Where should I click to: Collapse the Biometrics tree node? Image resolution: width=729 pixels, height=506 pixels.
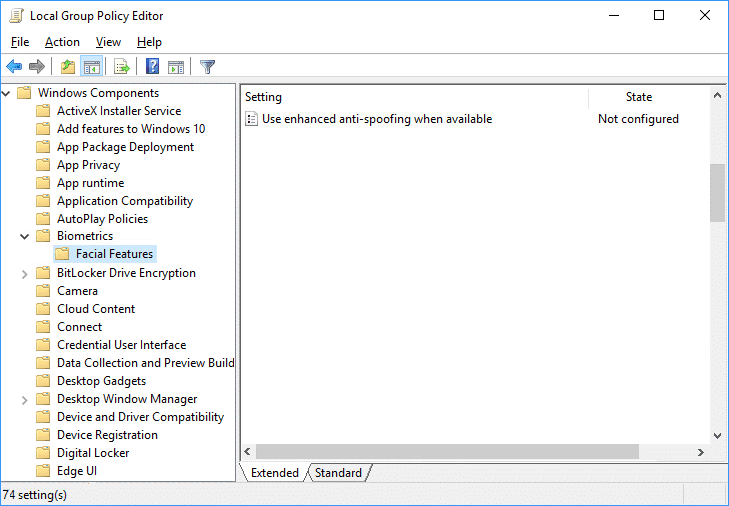(x=24, y=237)
